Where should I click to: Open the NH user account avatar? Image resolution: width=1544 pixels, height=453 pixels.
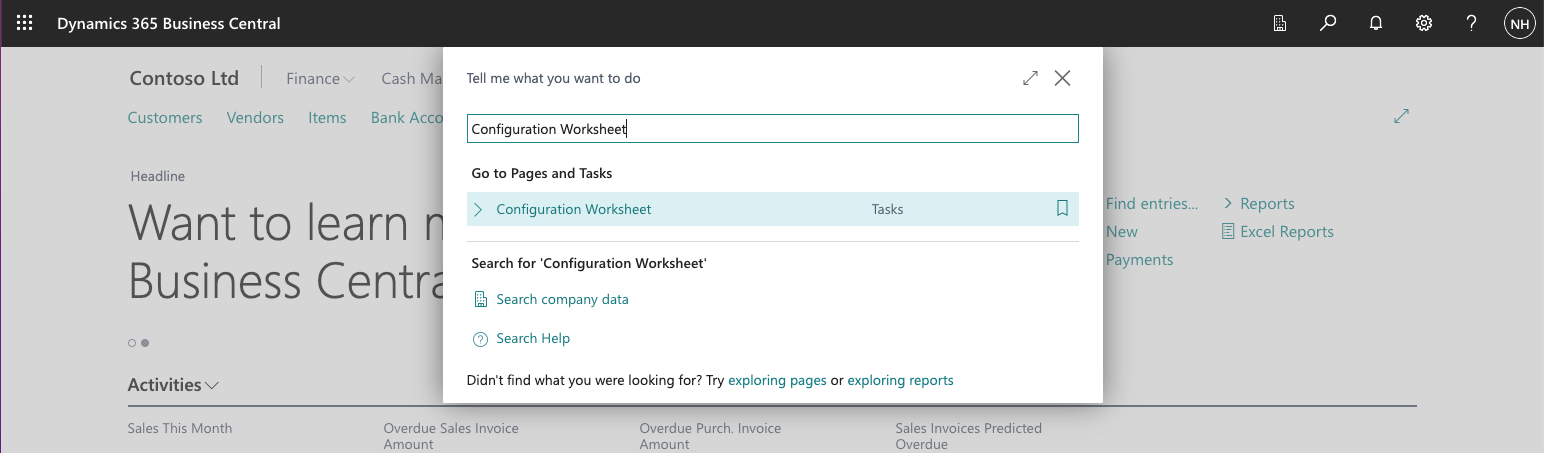tap(1519, 23)
